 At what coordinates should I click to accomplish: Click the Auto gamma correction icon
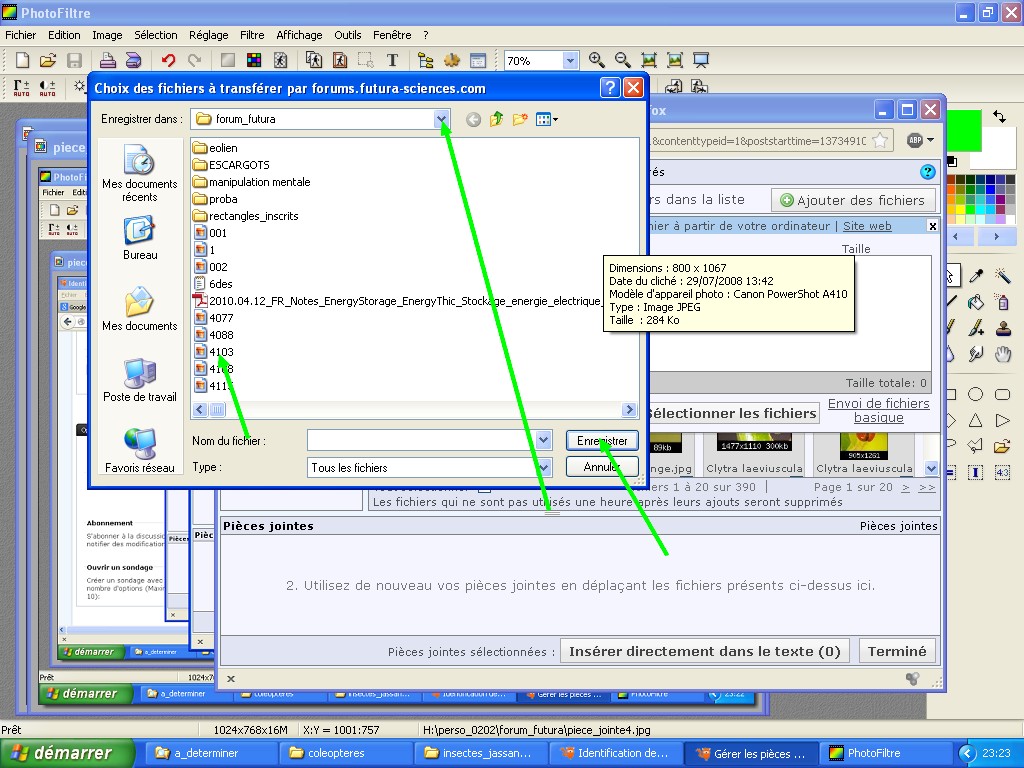point(22,87)
